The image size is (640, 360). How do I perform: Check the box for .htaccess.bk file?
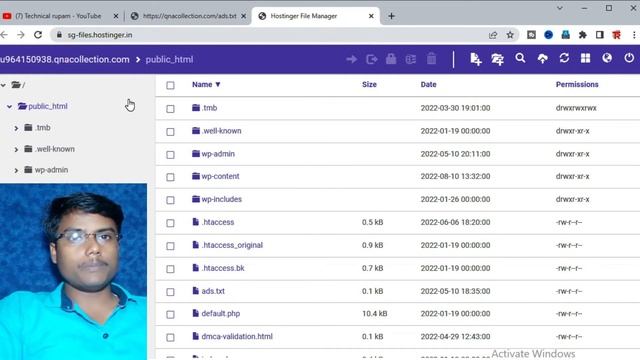[x=170, y=269]
